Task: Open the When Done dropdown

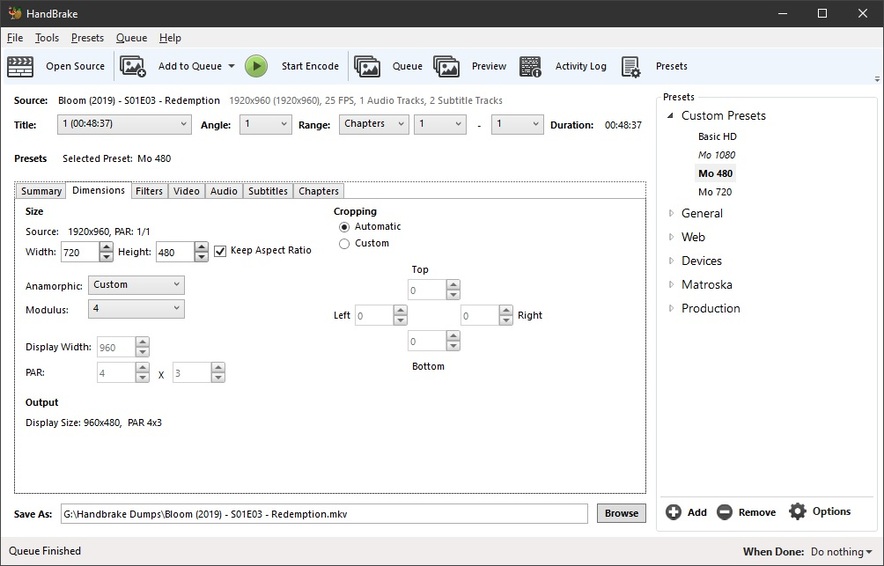Action: point(842,551)
